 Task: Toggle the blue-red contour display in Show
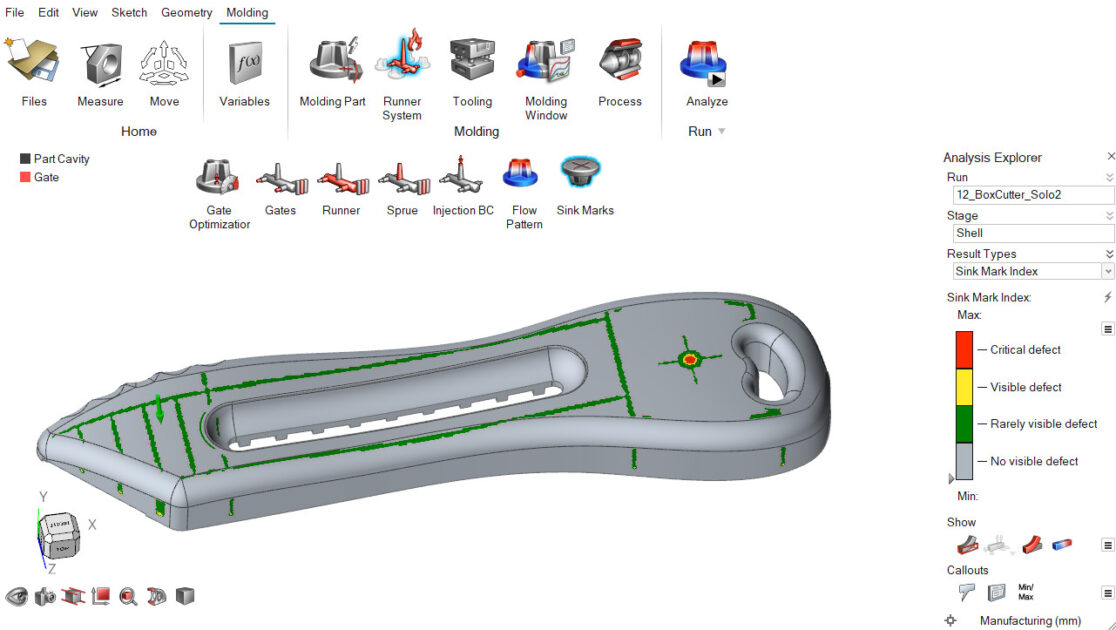(x=1062, y=545)
